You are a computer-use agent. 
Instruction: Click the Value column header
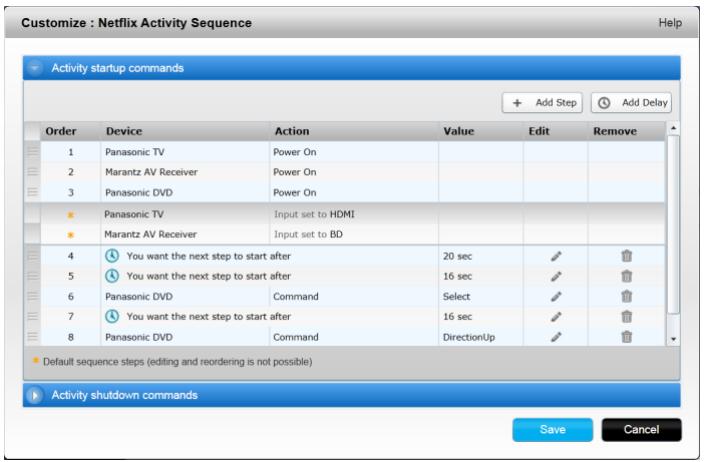point(459,131)
